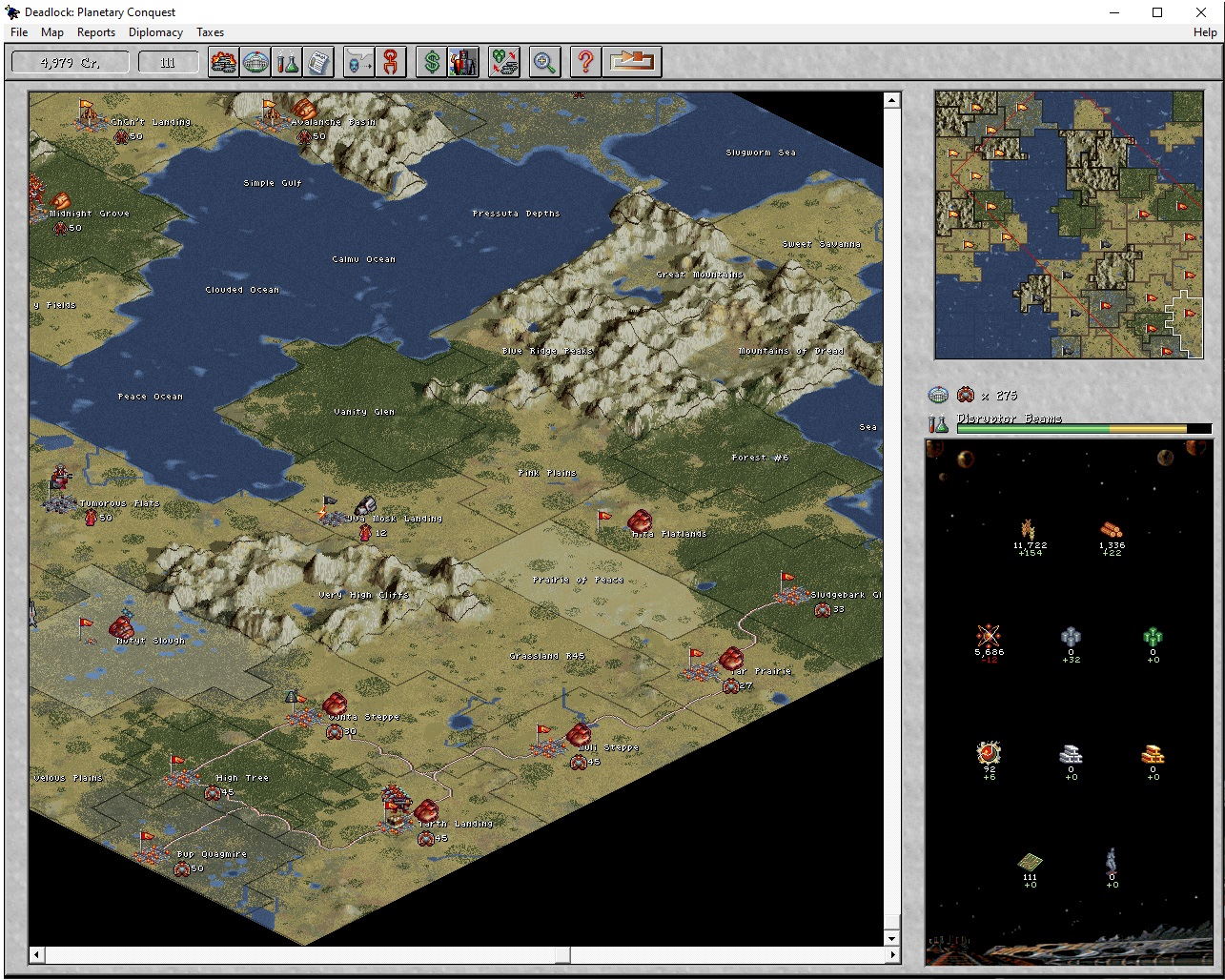Image resolution: width=1225 pixels, height=980 pixels.
Task: Click the Slugworm Sea map label
Action: coord(761,153)
